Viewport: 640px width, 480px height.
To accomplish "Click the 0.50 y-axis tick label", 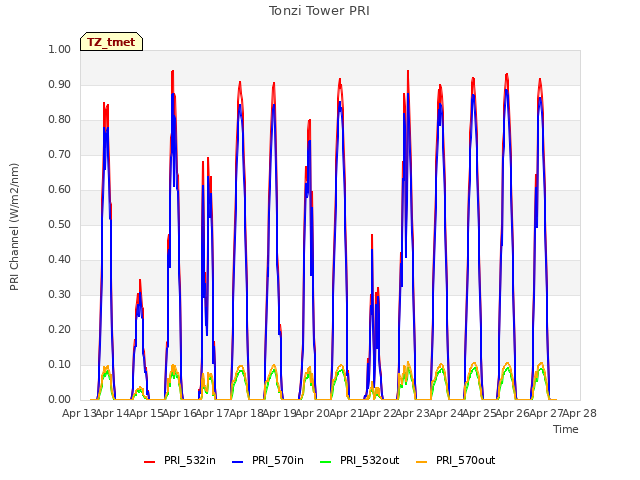I will (x=60, y=224).
